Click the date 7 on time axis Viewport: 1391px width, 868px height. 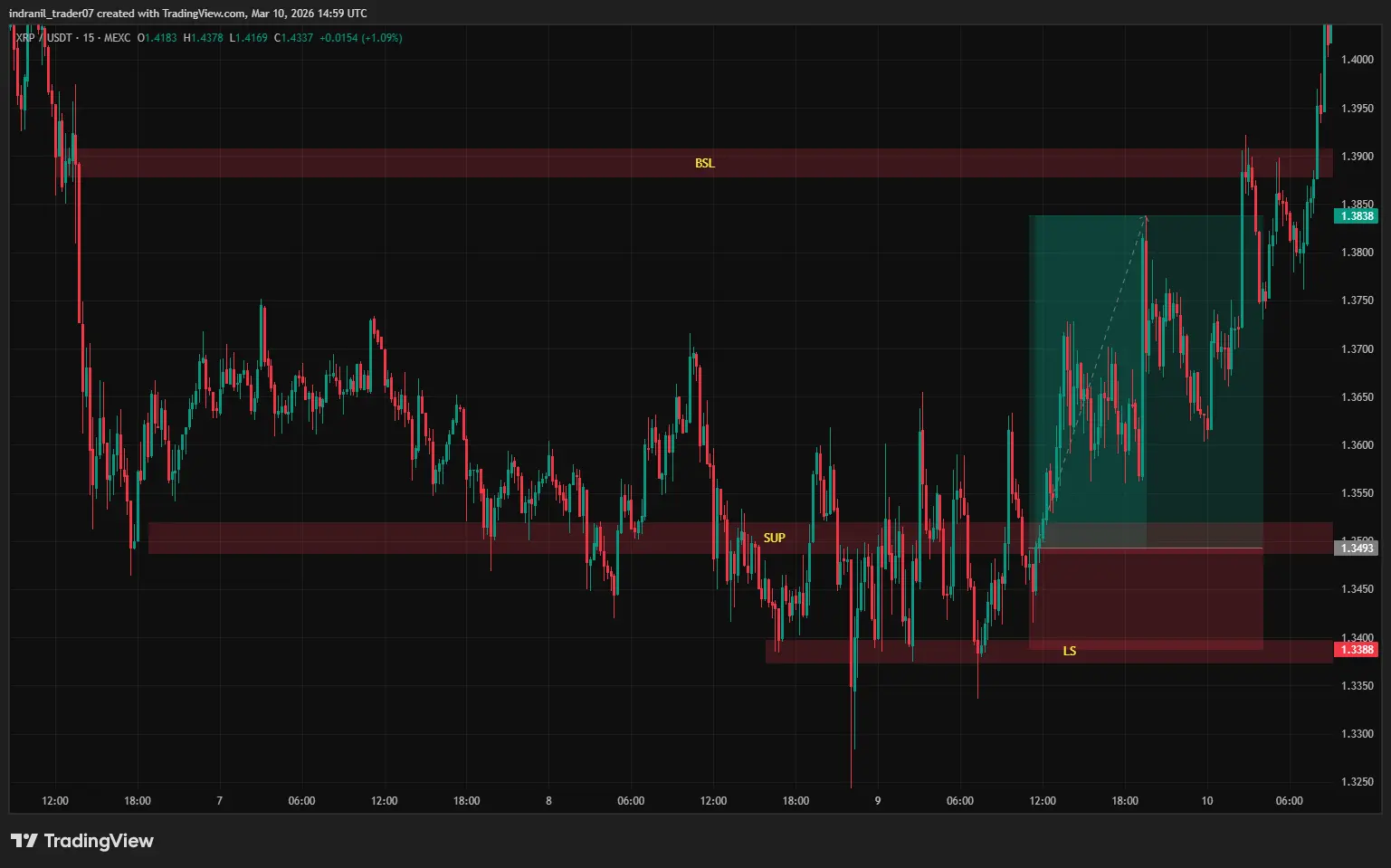tap(219, 801)
